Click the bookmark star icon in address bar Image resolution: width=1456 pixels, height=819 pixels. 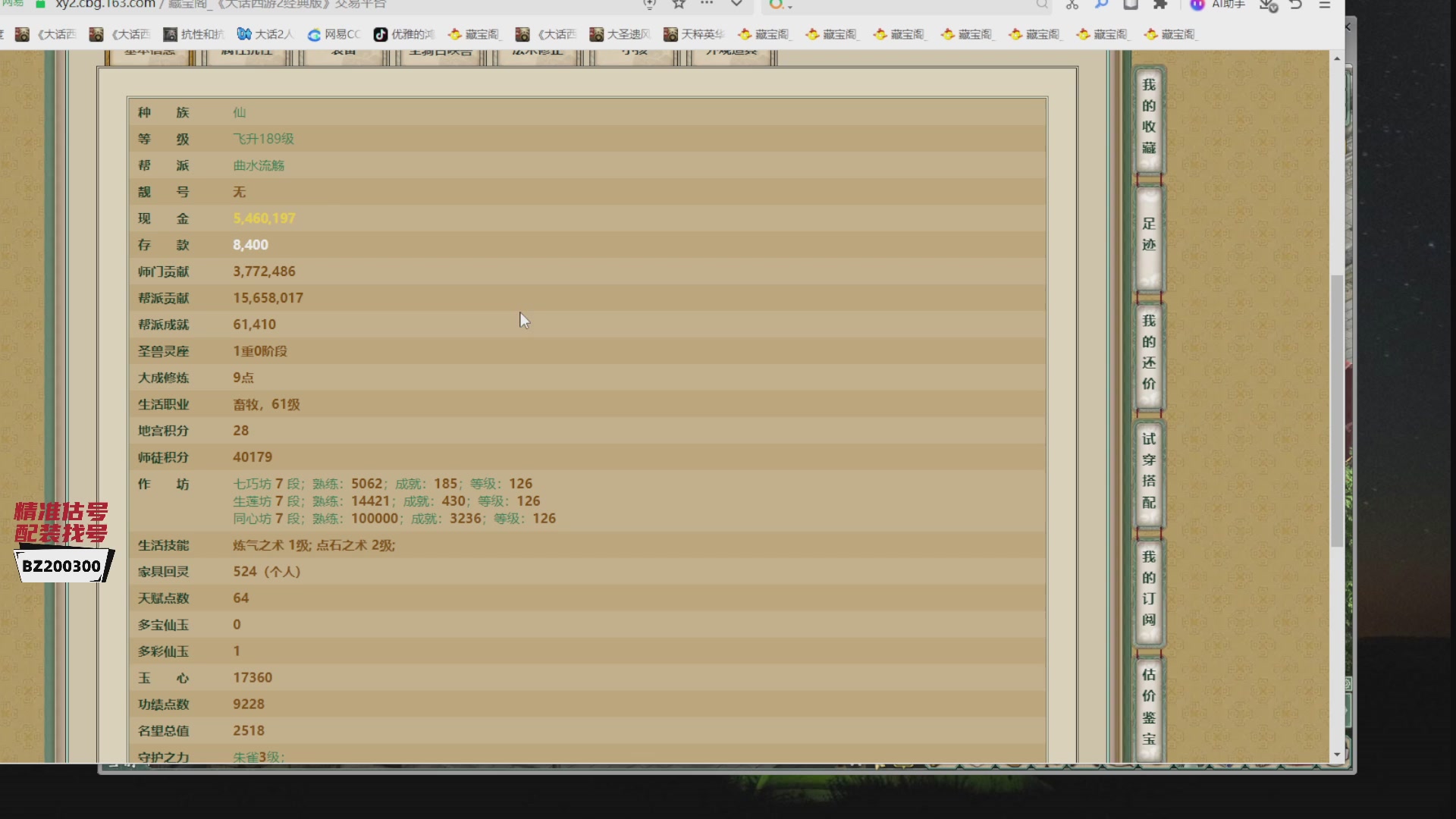(x=679, y=5)
